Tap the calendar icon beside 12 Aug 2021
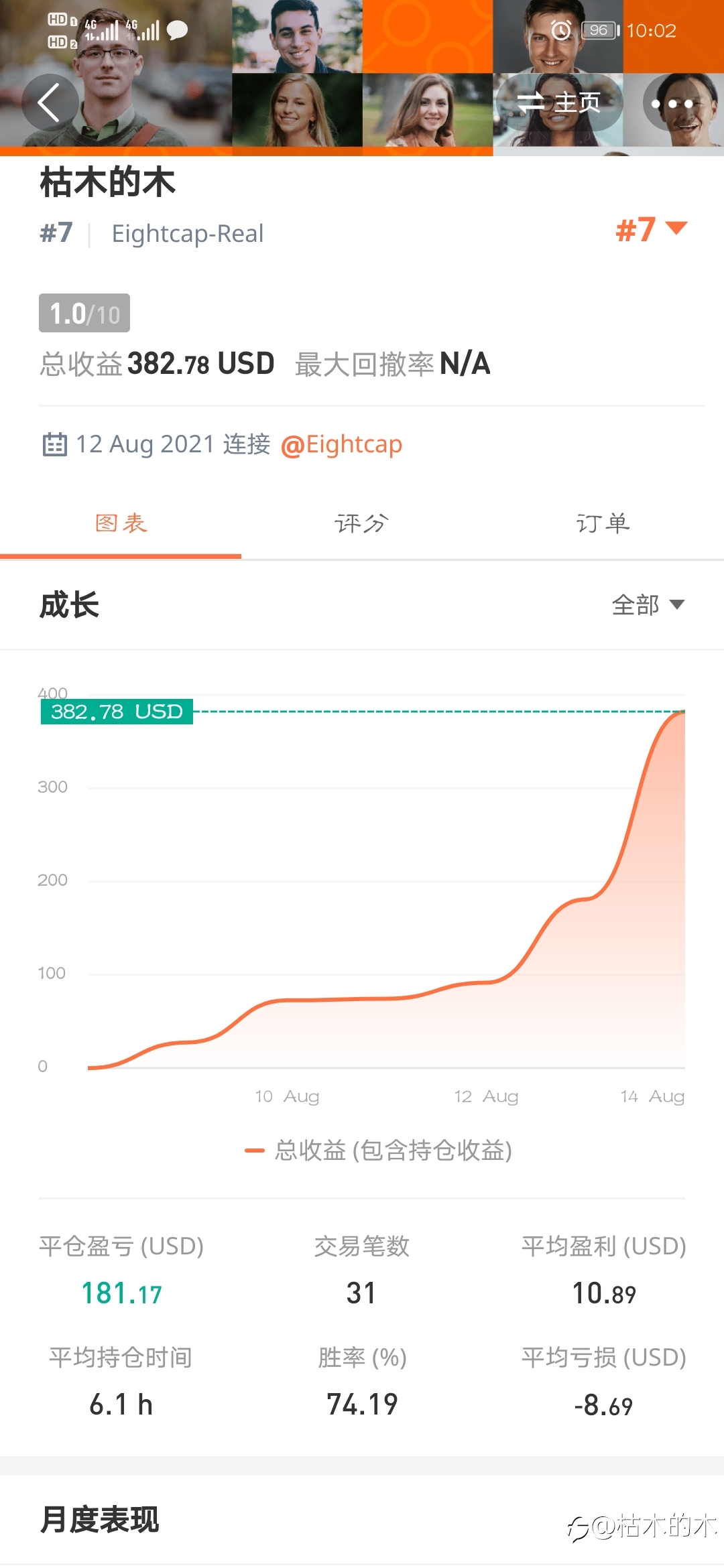This screenshot has width=724, height=1568. coord(55,444)
